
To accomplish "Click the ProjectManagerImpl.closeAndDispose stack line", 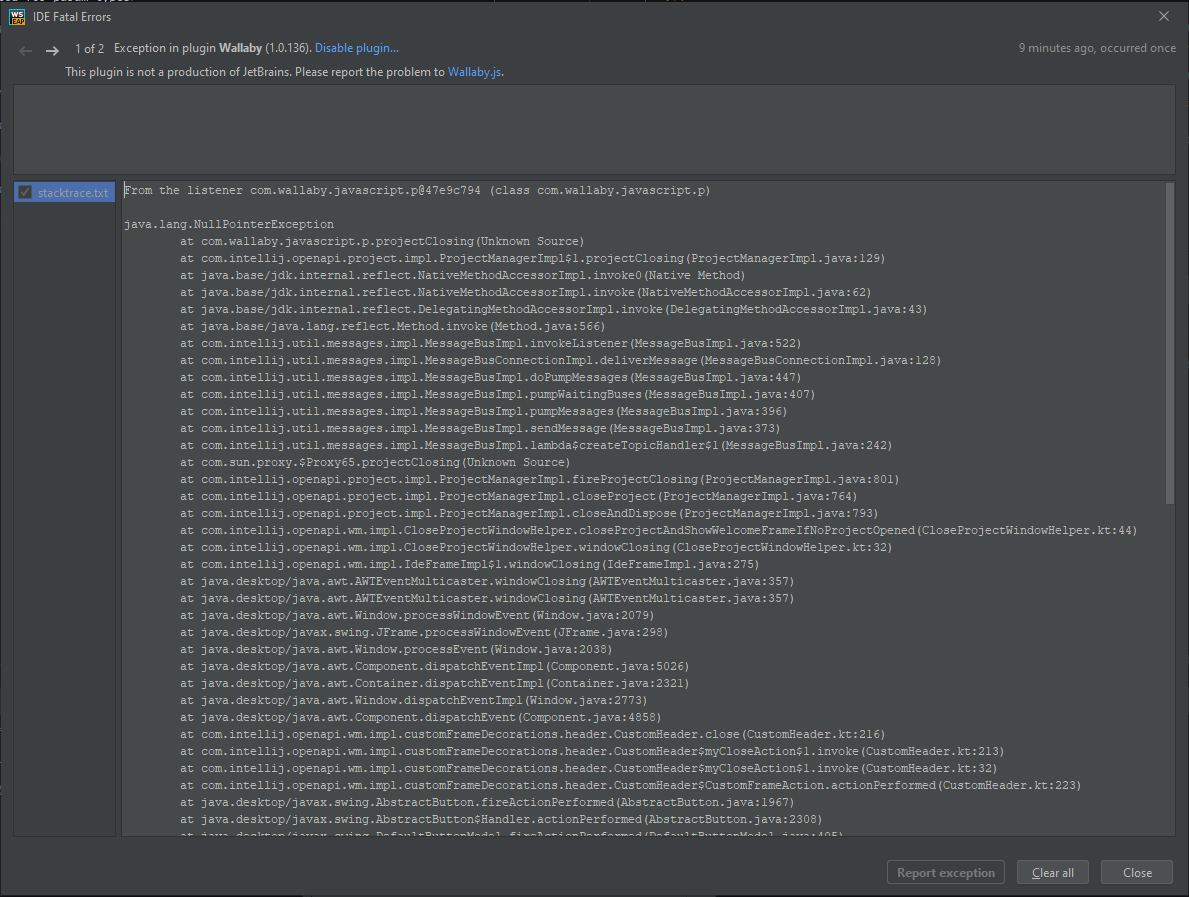I will [x=529, y=513].
